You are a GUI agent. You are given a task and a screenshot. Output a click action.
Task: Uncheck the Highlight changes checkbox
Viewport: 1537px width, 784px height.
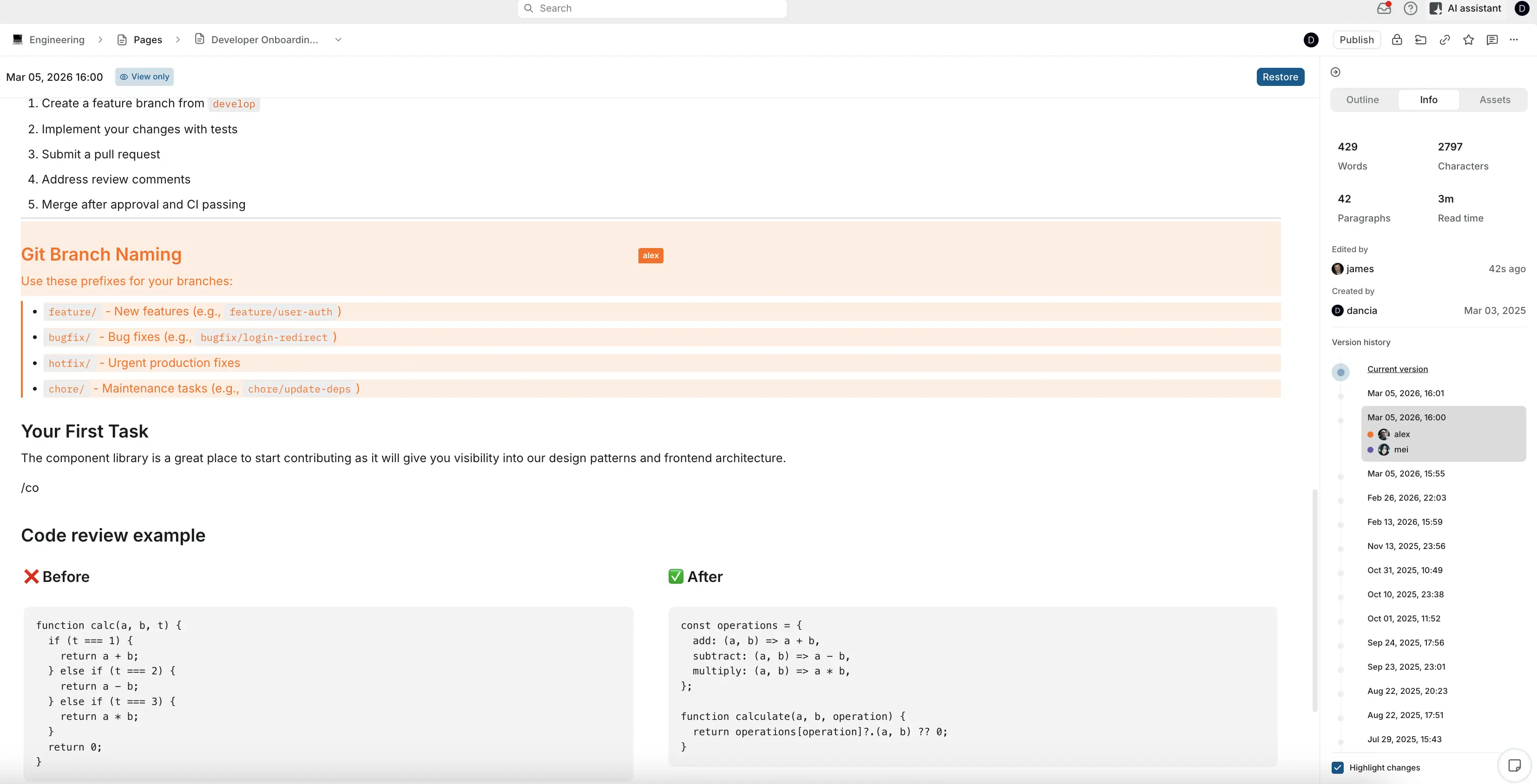(1338, 767)
